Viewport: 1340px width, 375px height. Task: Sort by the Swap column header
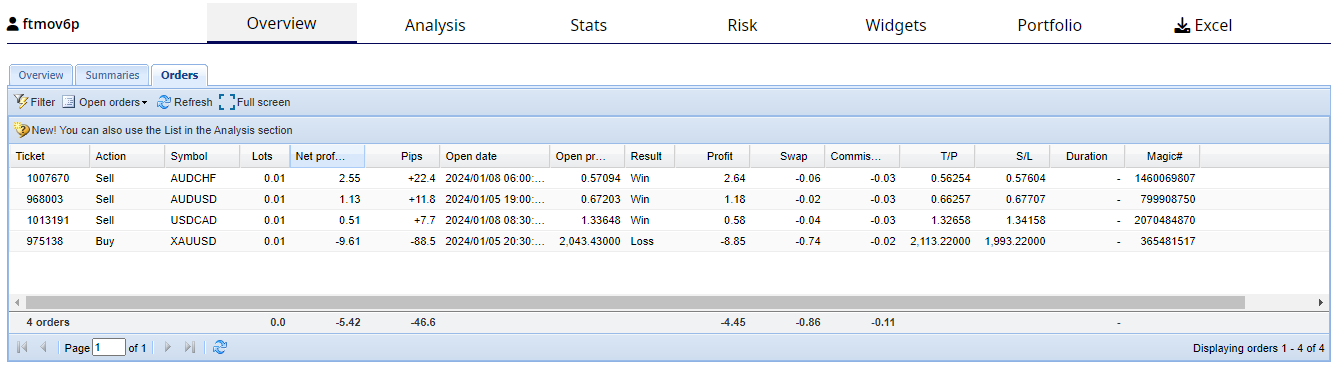pyautogui.click(x=787, y=156)
